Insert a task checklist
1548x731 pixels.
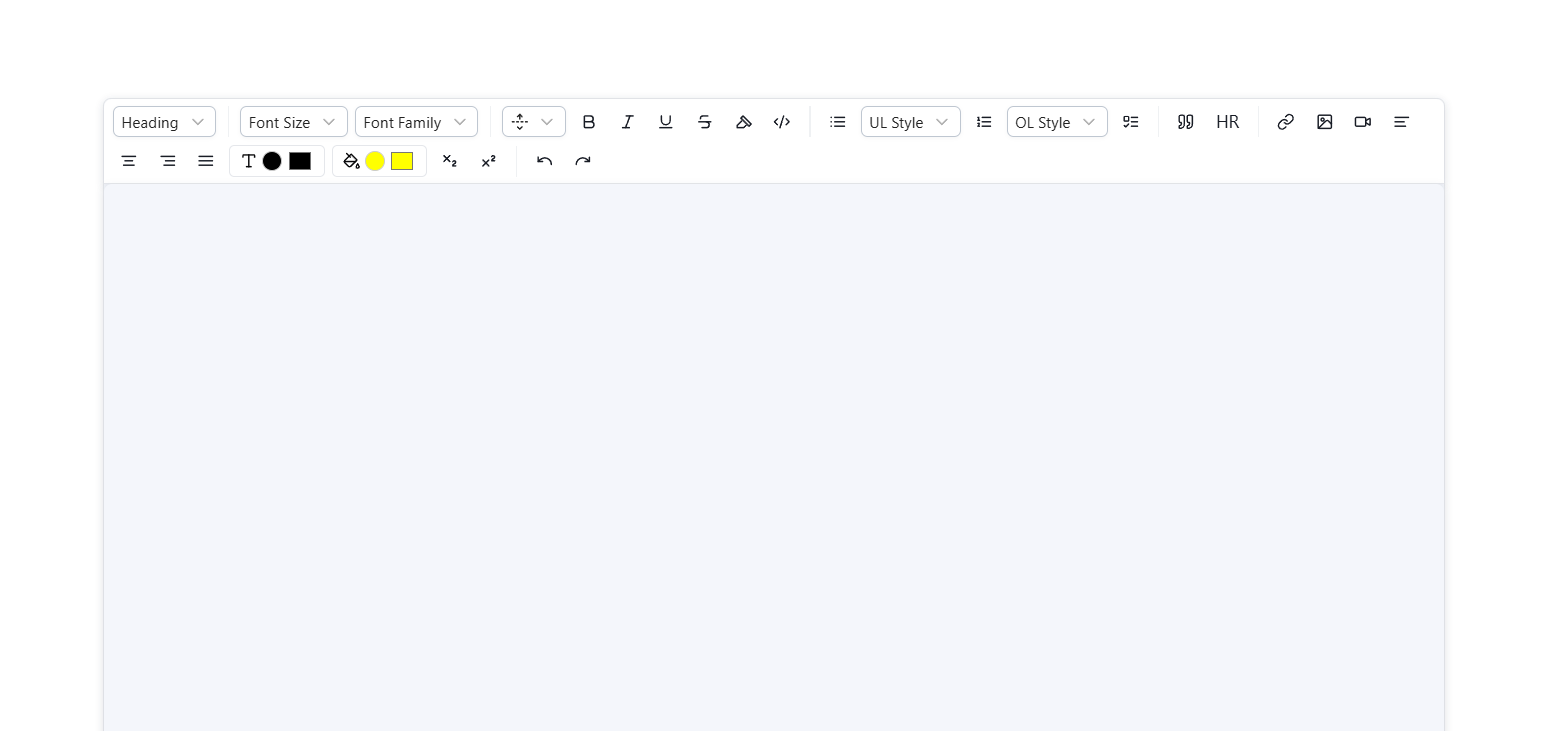point(1130,121)
